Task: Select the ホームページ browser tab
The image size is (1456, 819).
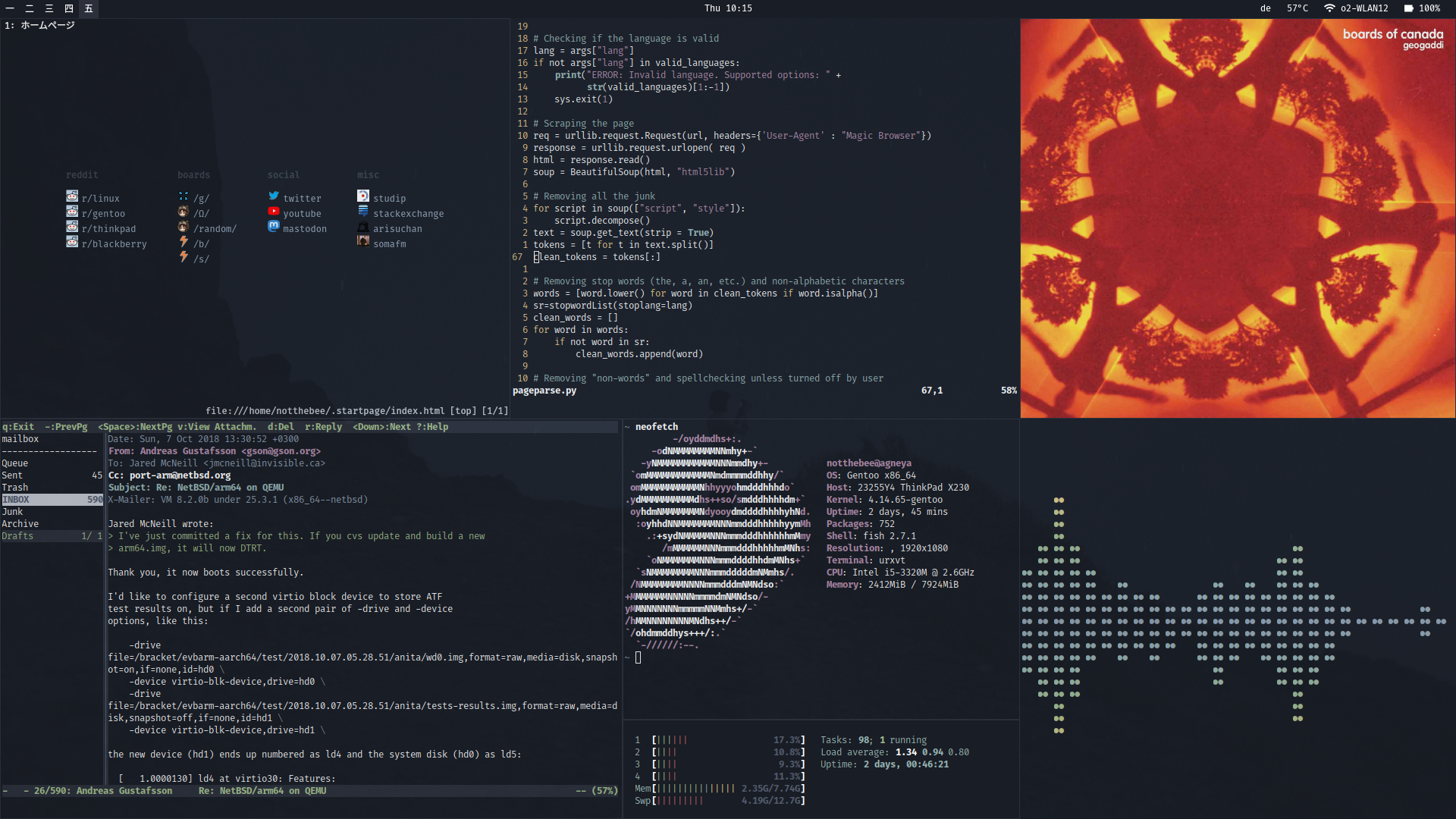Action: (40, 25)
